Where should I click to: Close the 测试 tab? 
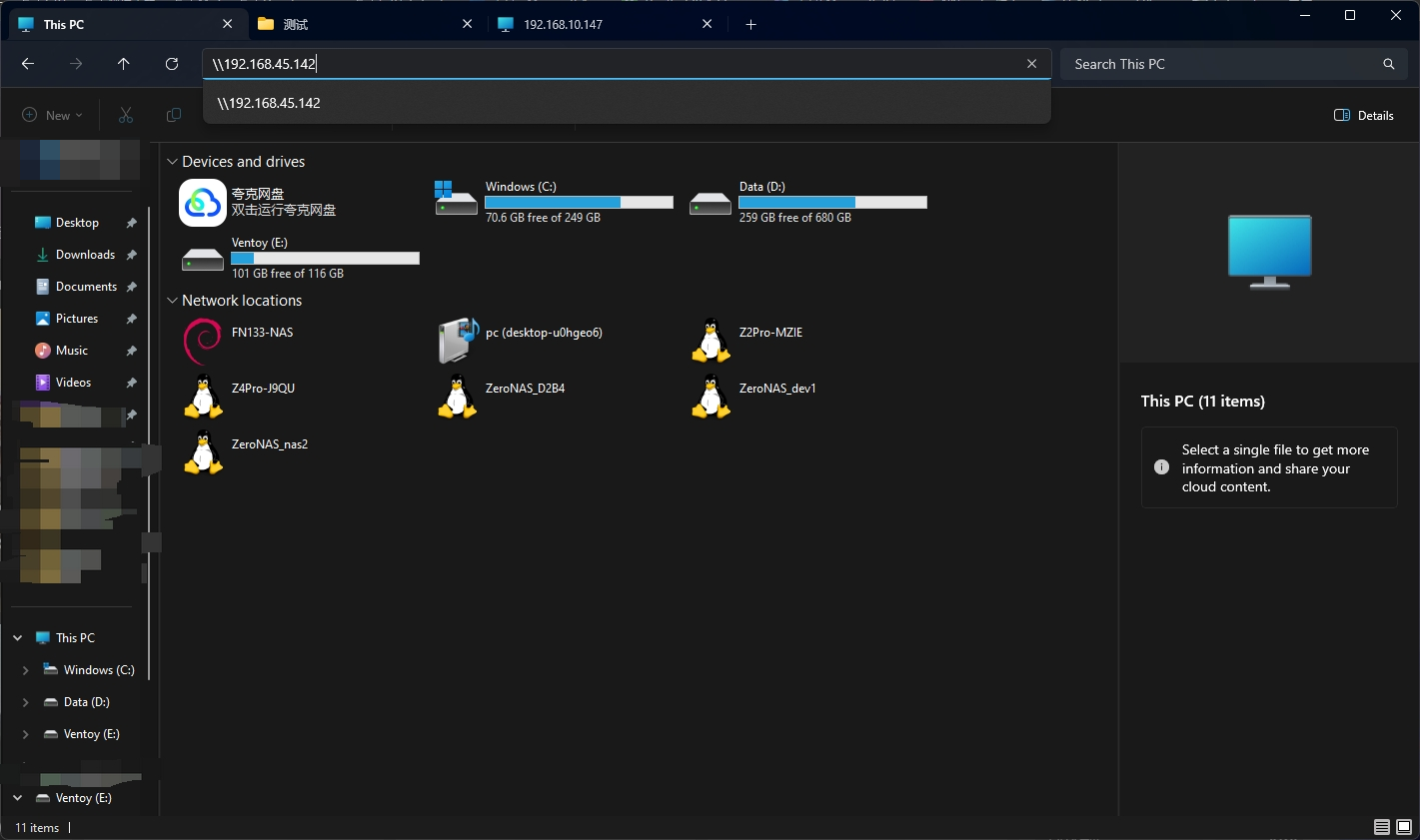pyautogui.click(x=467, y=24)
